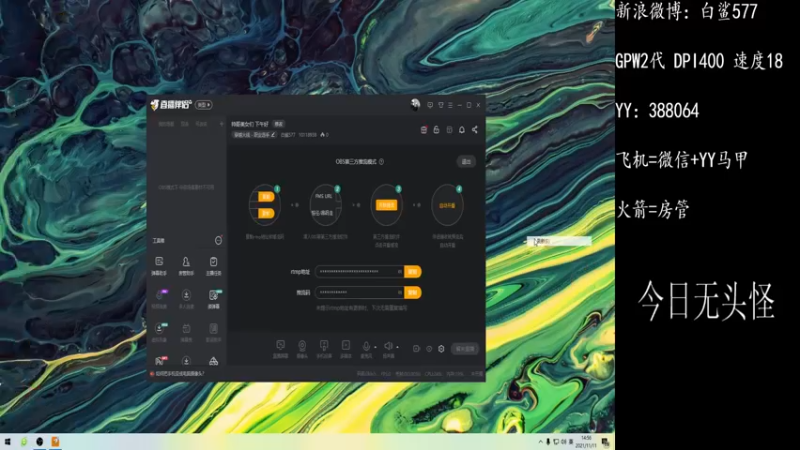Open the message icon in the title bar

coord(430,105)
